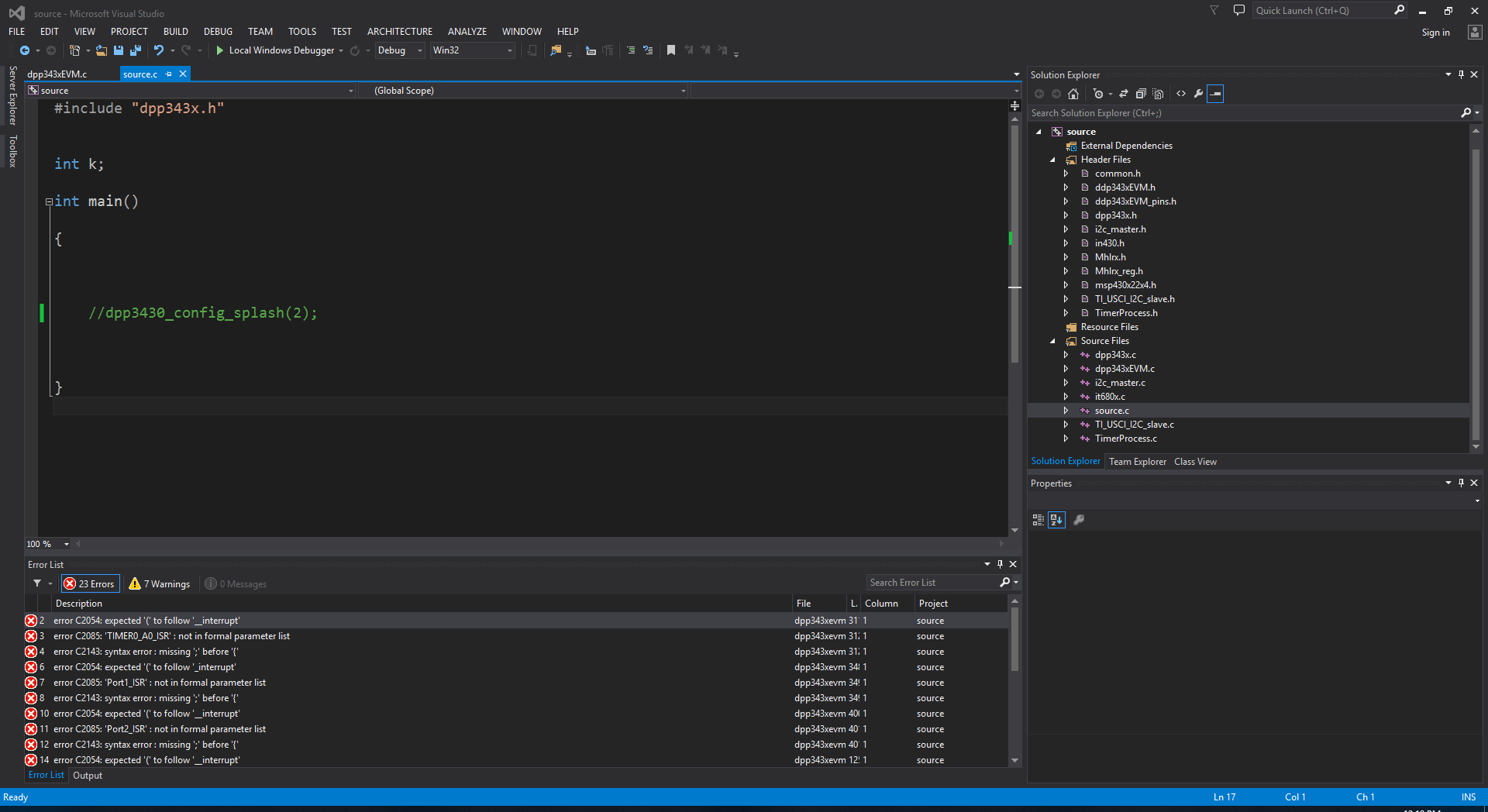Open feedback speech bubble icon
This screenshot has width=1488, height=812.
(1239, 10)
